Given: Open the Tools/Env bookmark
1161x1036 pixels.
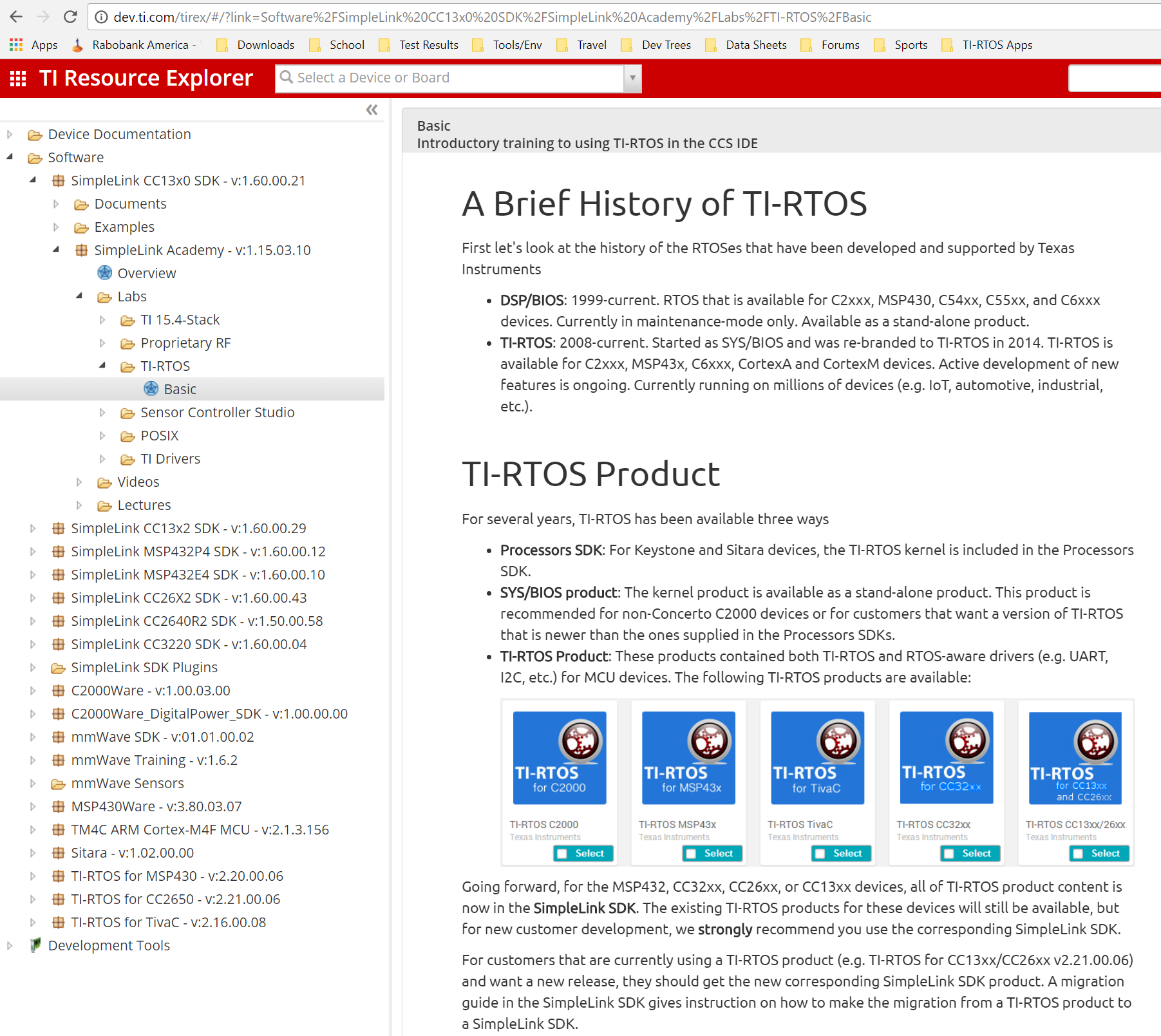Looking at the screenshot, I should [507, 44].
